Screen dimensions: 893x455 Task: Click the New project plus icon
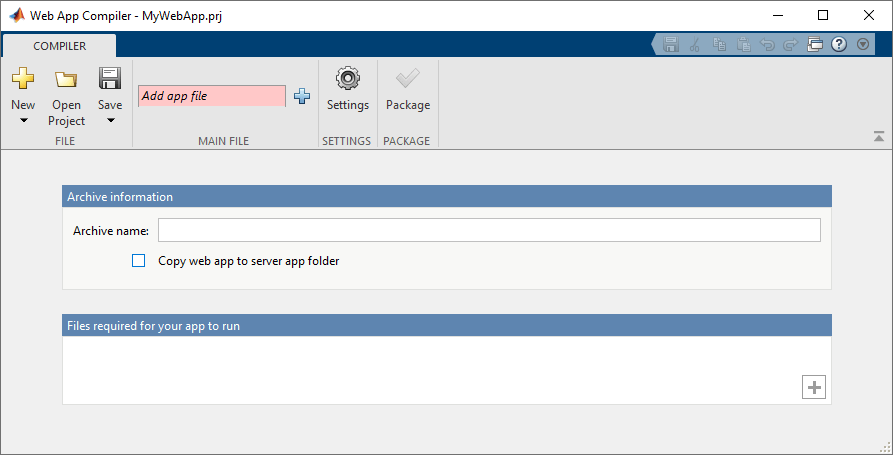pos(22,79)
